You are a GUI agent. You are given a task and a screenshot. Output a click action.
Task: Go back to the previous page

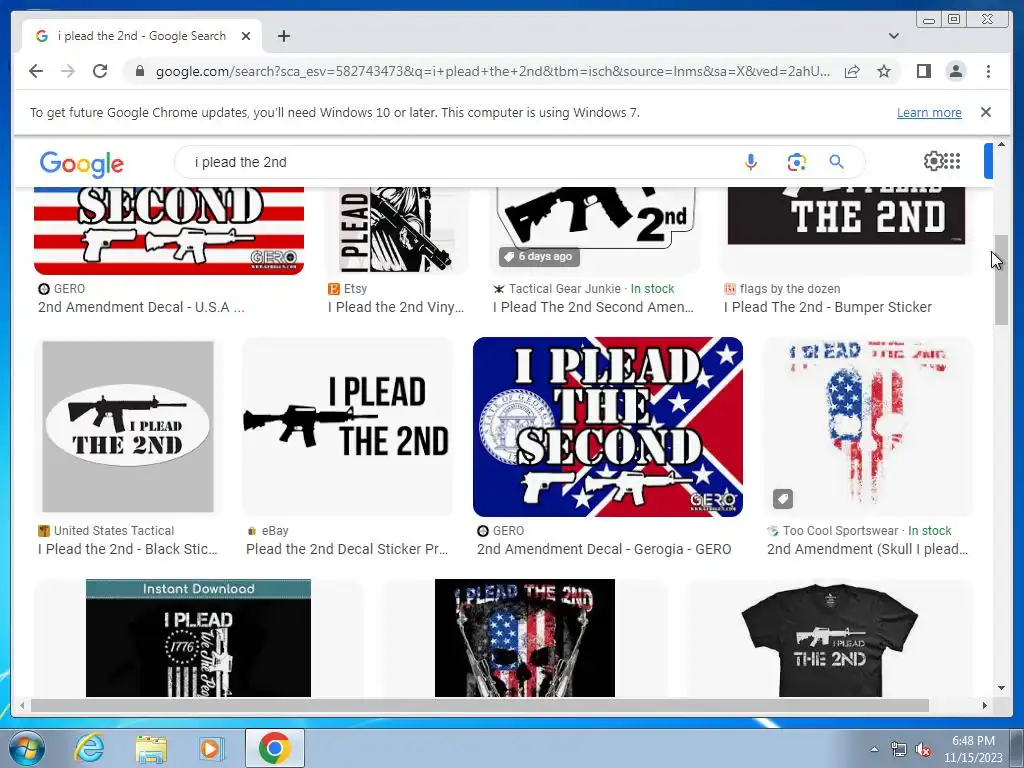click(x=36, y=71)
